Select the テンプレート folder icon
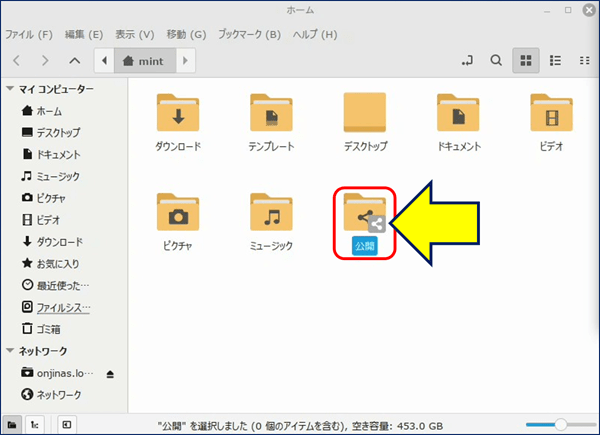The height and width of the screenshot is (435, 600). 271,113
